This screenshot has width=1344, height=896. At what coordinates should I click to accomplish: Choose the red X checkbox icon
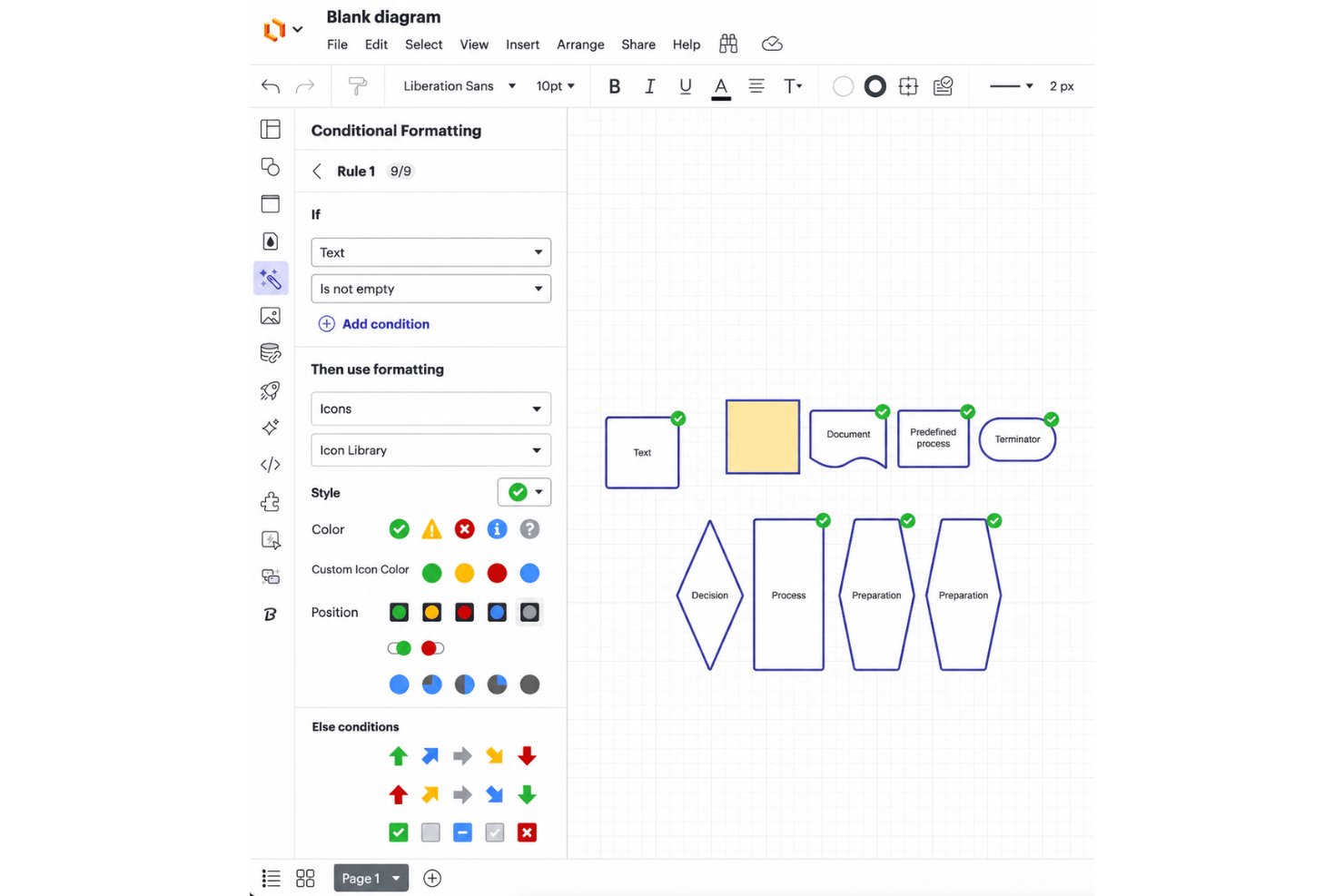click(x=527, y=832)
